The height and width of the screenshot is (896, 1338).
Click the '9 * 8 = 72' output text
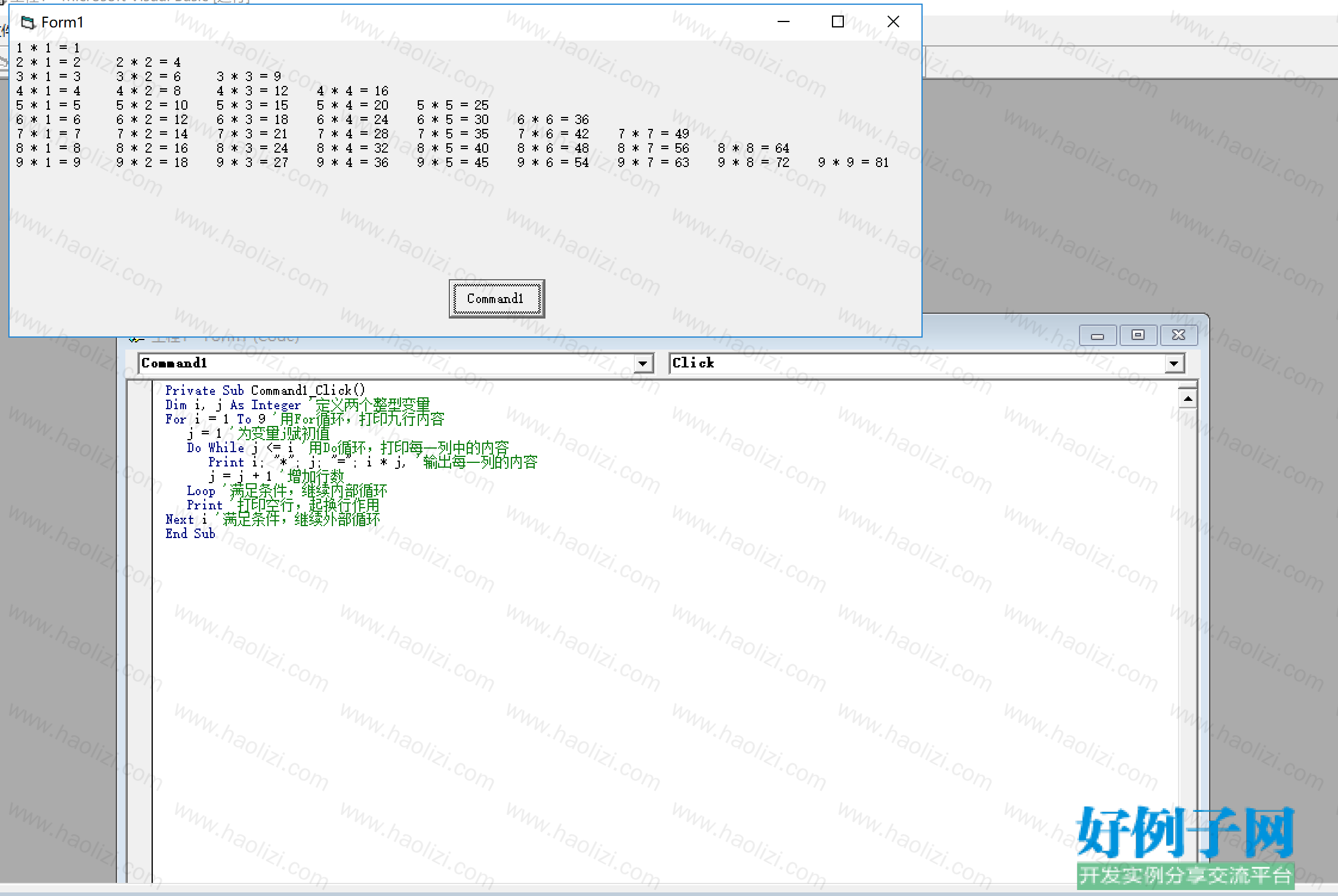point(753,162)
